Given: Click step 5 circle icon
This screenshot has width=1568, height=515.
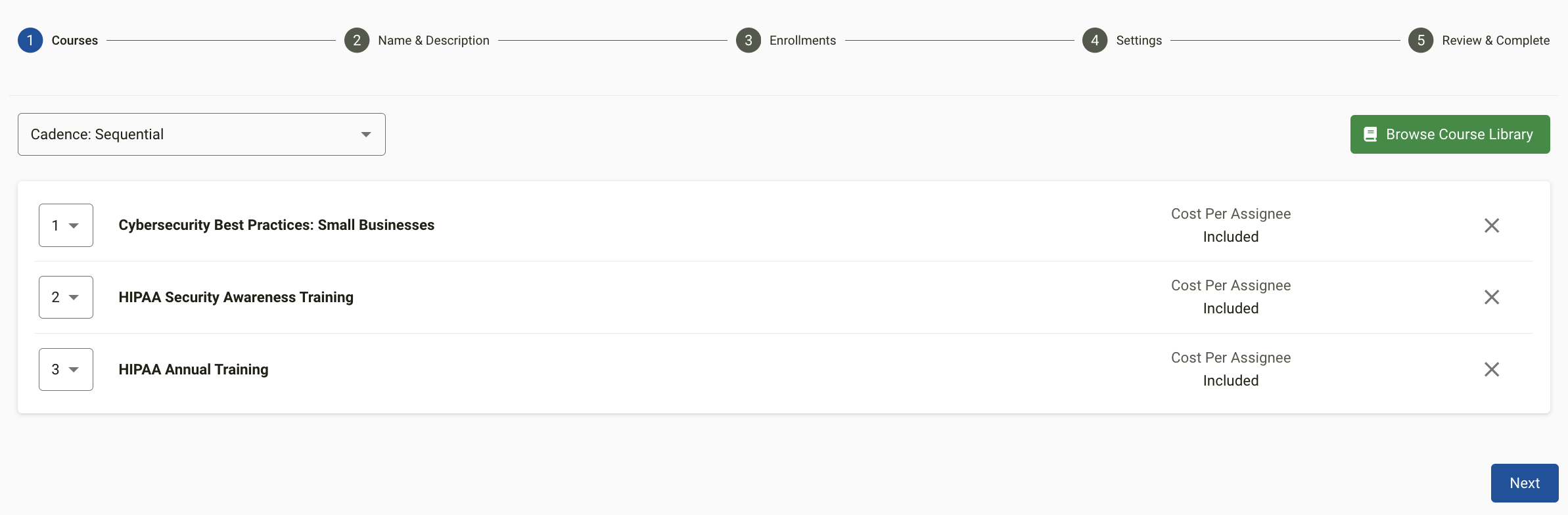Looking at the screenshot, I should (1421, 41).
